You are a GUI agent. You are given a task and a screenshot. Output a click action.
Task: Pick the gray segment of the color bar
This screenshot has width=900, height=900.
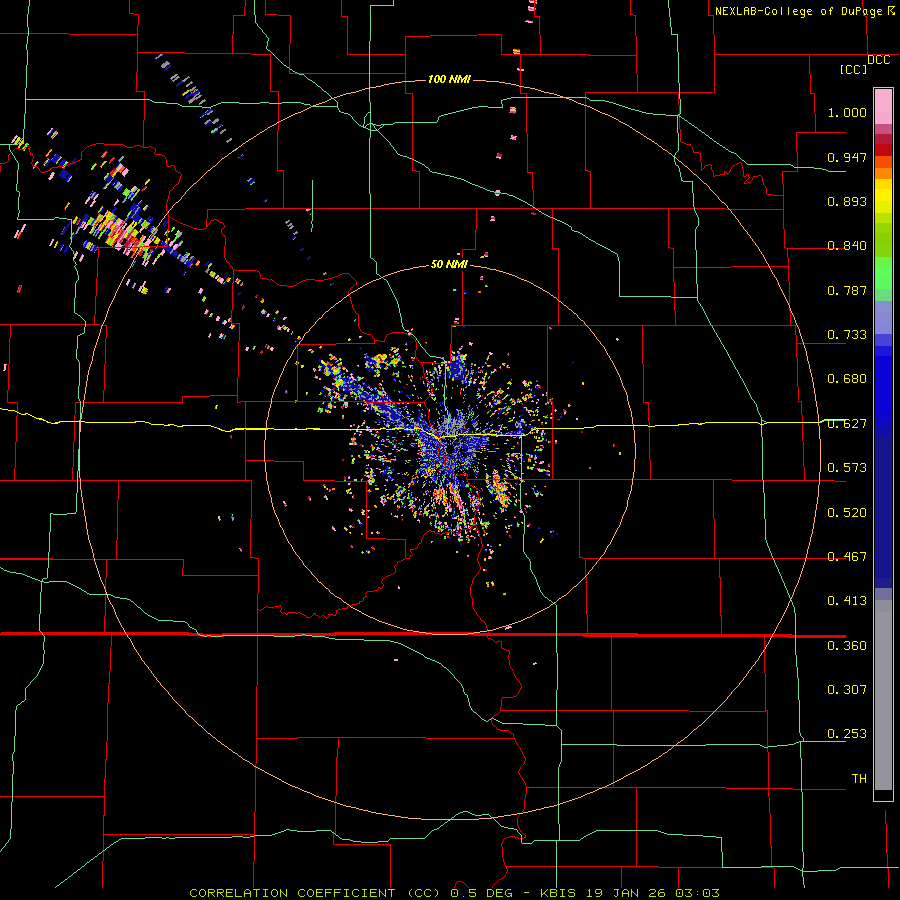pyautogui.click(x=883, y=695)
